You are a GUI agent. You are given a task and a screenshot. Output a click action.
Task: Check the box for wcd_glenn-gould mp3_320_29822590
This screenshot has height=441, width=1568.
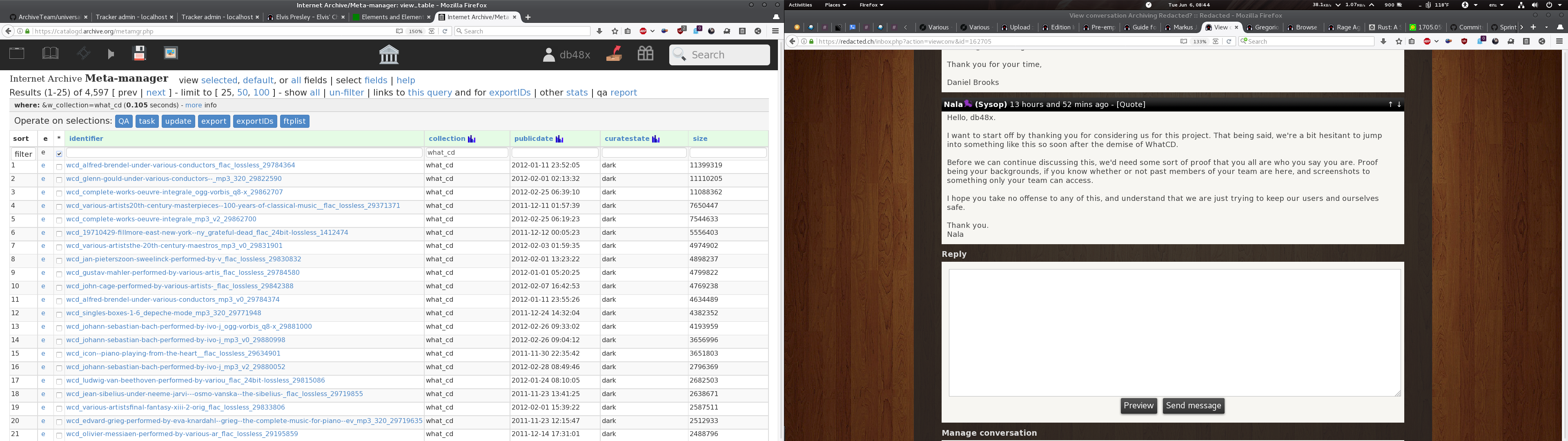tap(59, 180)
